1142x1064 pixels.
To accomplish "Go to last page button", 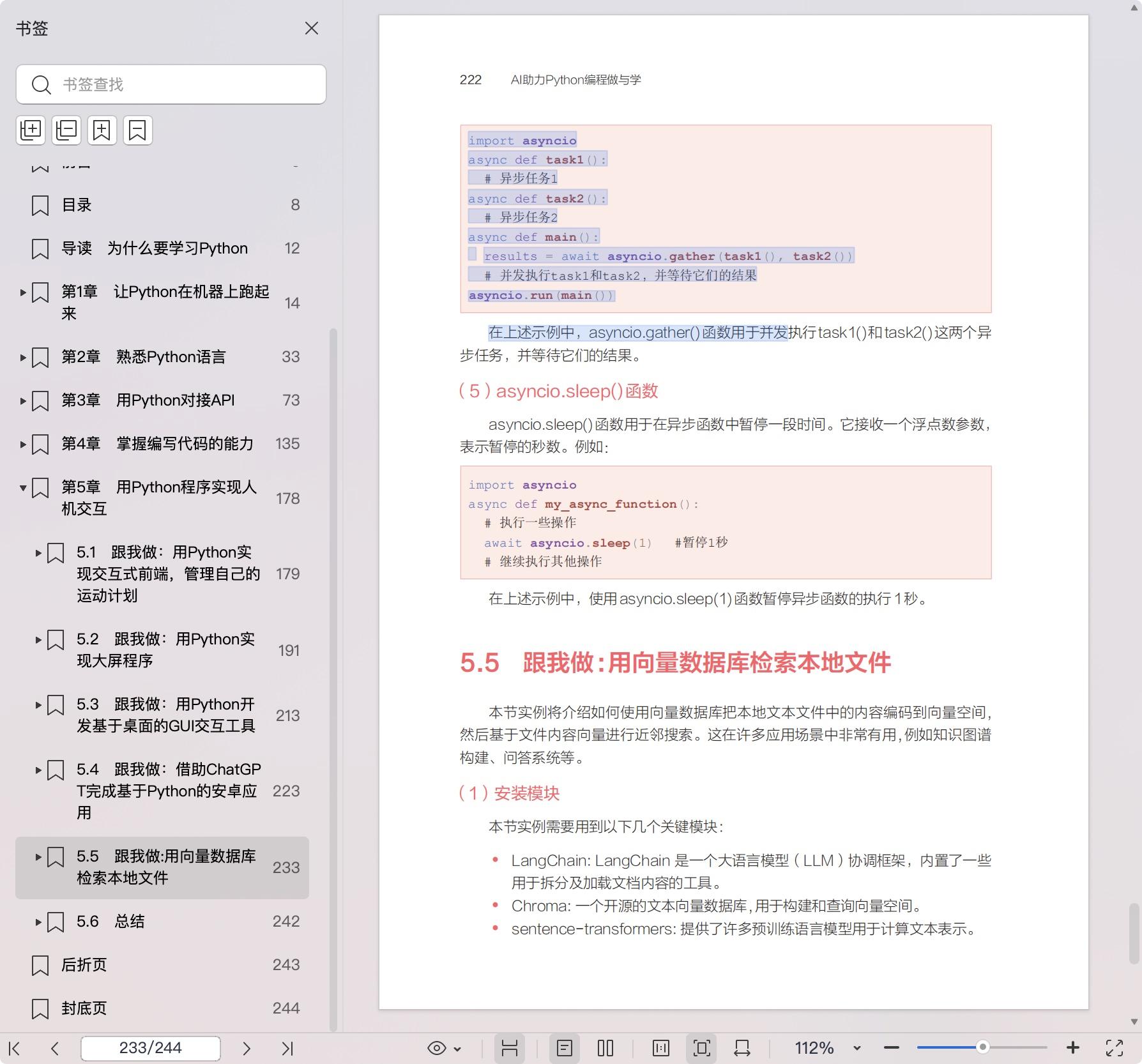I will click(287, 1048).
